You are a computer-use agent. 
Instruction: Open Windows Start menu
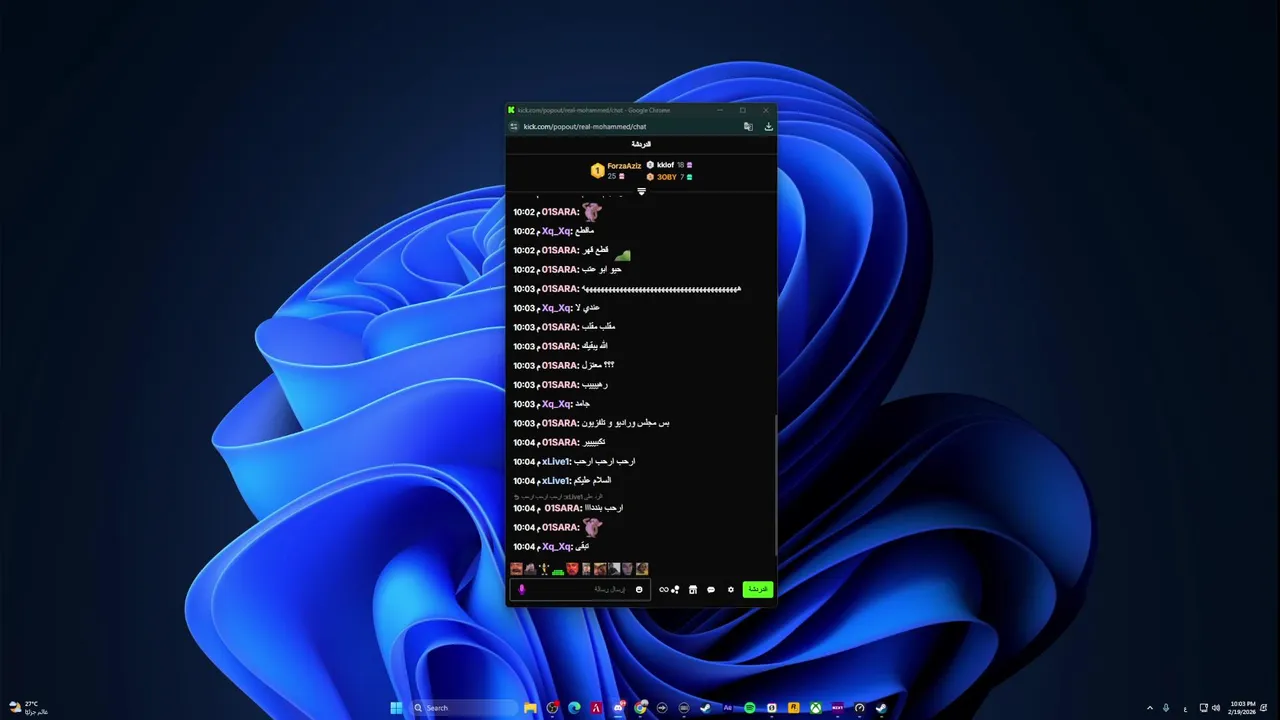click(x=396, y=708)
